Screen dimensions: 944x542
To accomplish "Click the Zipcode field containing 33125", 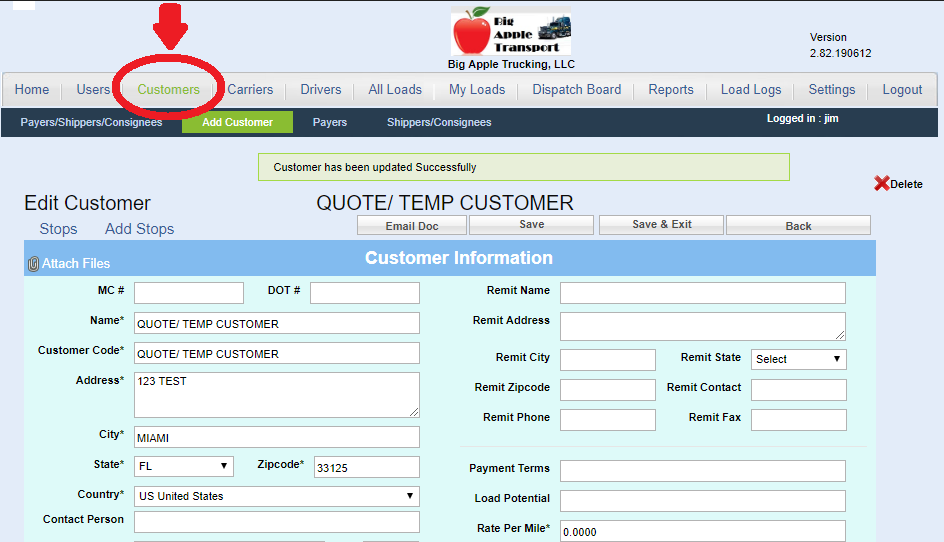I will (x=367, y=467).
